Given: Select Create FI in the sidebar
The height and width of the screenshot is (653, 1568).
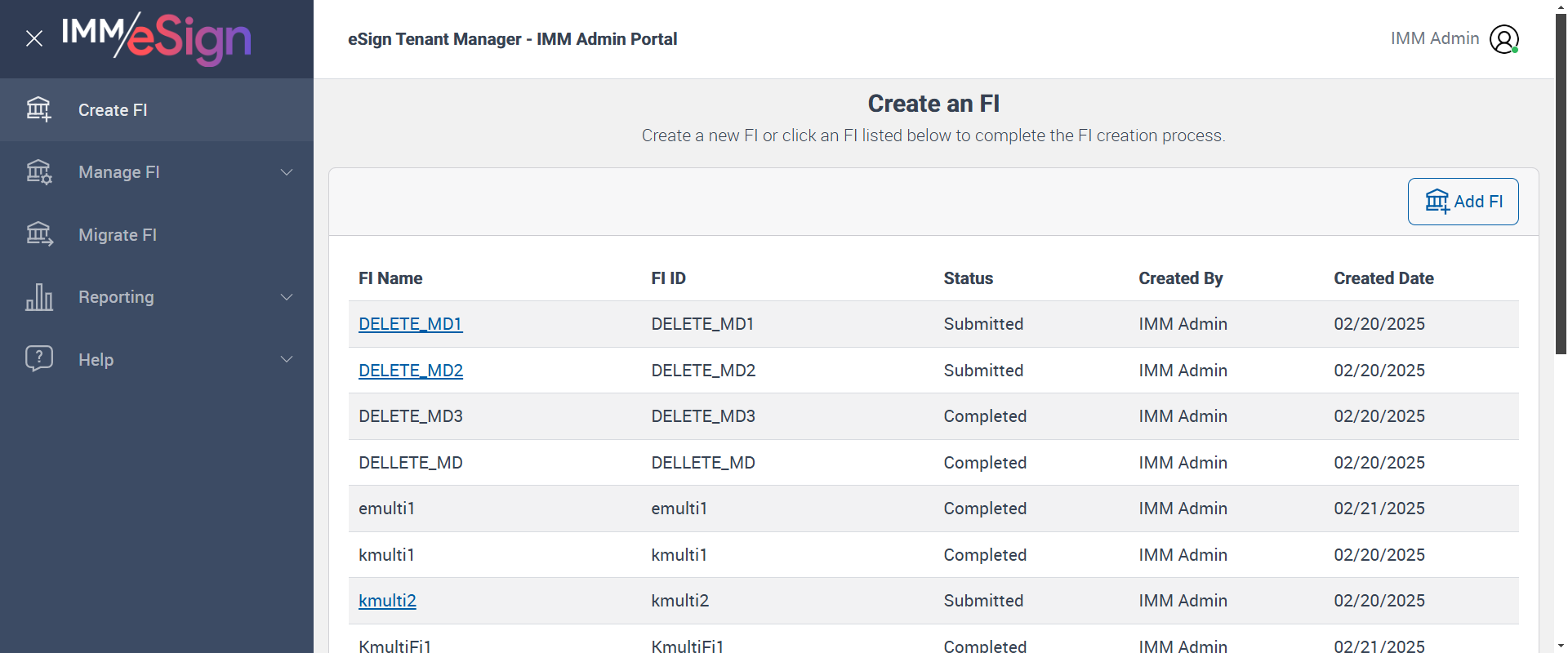Looking at the screenshot, I should 113,110.
